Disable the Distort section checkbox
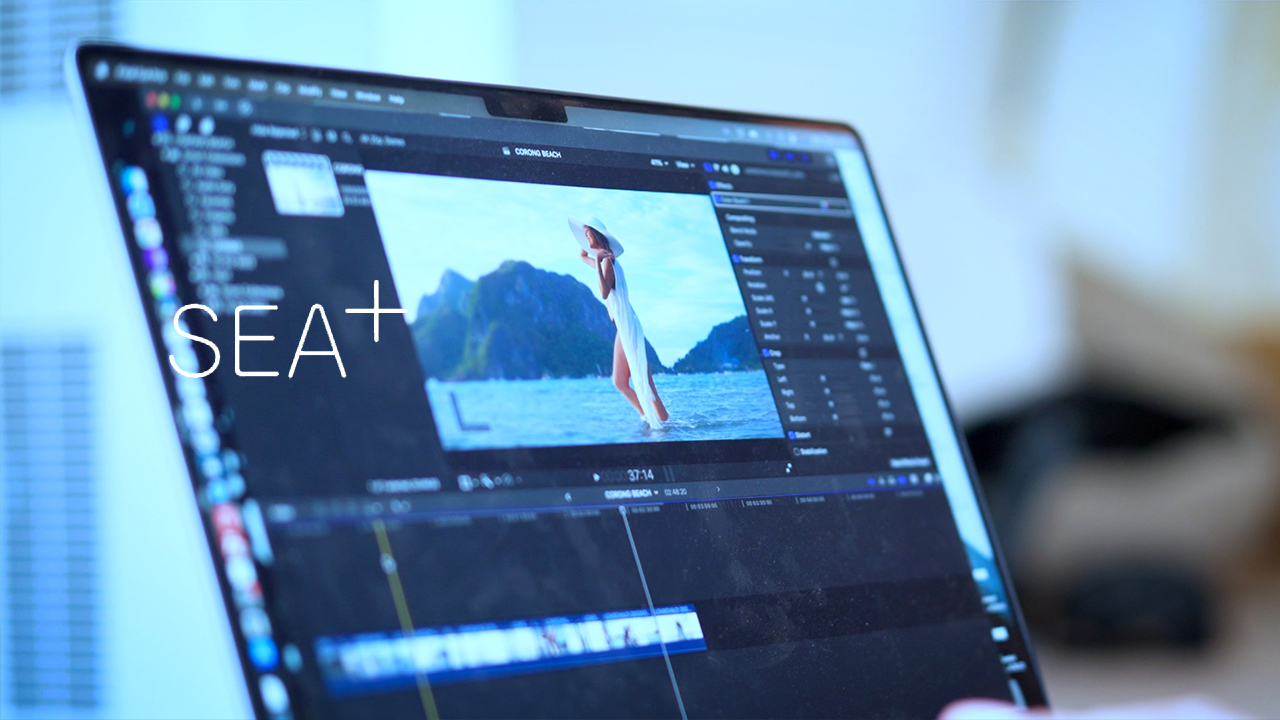The width and height of the screenshot is (1280, 720). 789,435
